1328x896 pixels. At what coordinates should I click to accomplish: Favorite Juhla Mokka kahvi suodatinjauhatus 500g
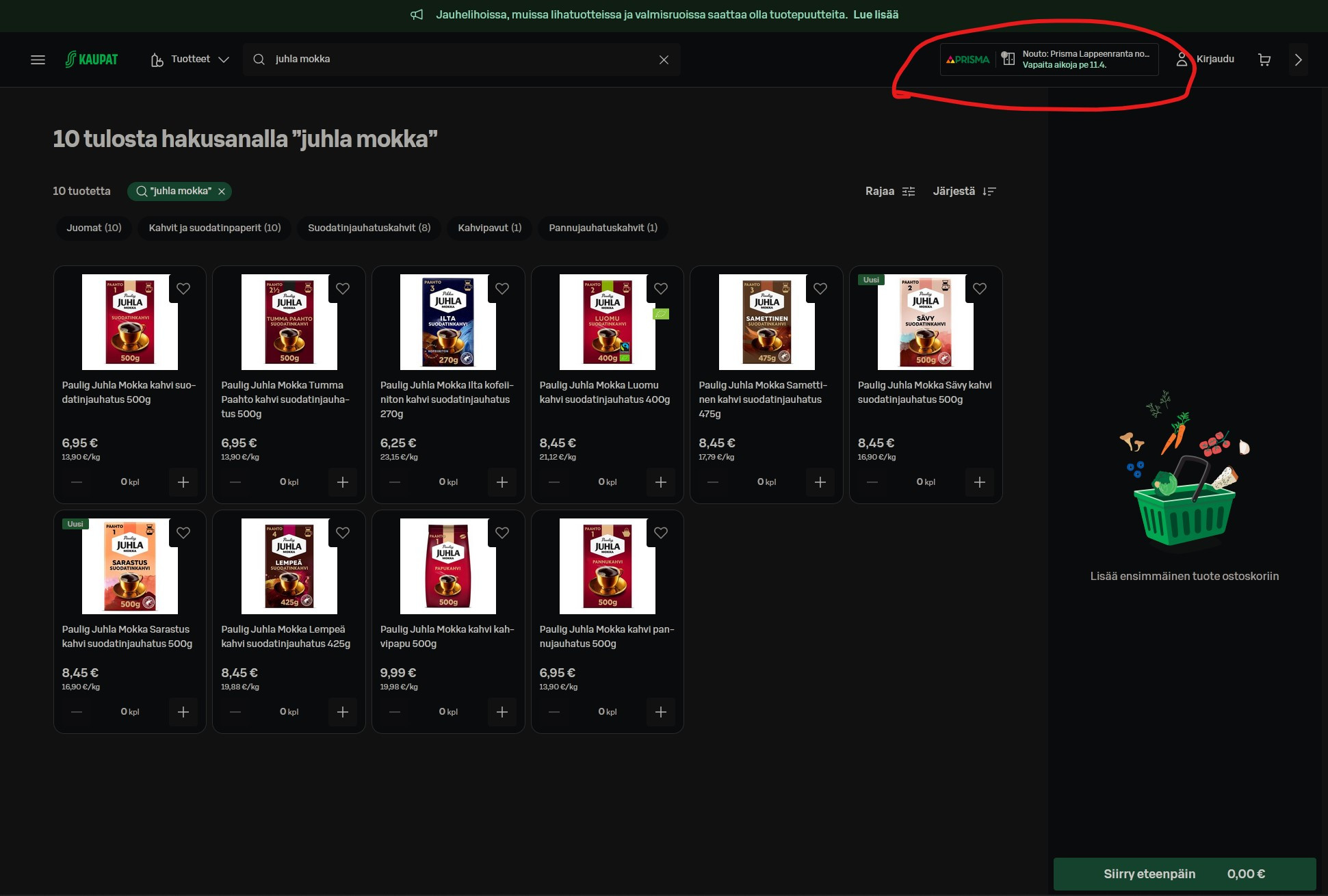(x=183, y=289)
